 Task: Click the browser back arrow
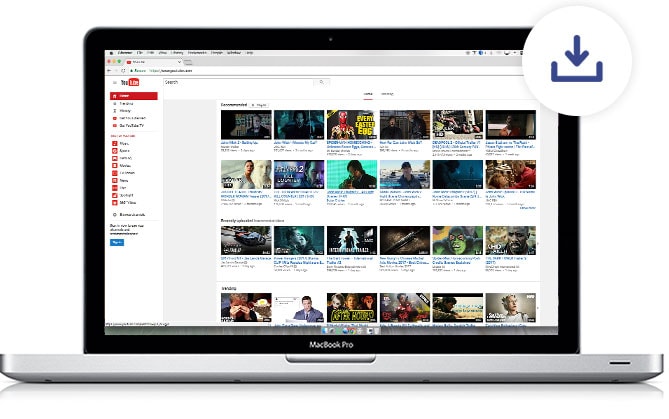tap(109, 70)
